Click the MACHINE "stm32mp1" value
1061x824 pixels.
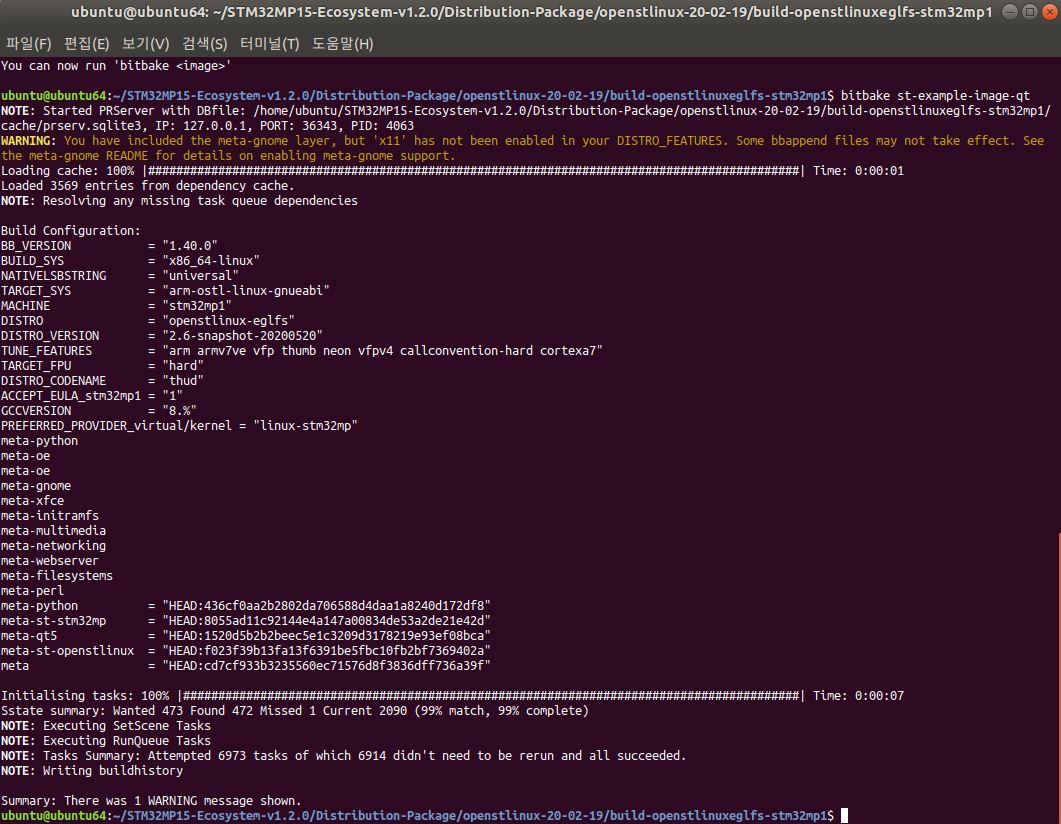[x=197, y=306]
